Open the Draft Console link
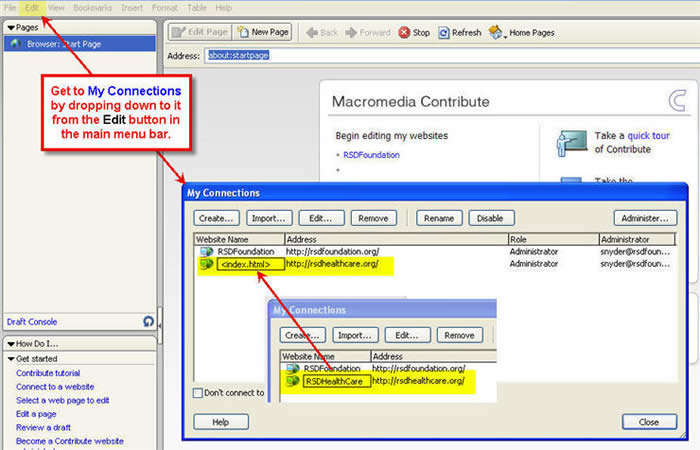This screenshot has width=700, height=450. [x=32, y=322]
